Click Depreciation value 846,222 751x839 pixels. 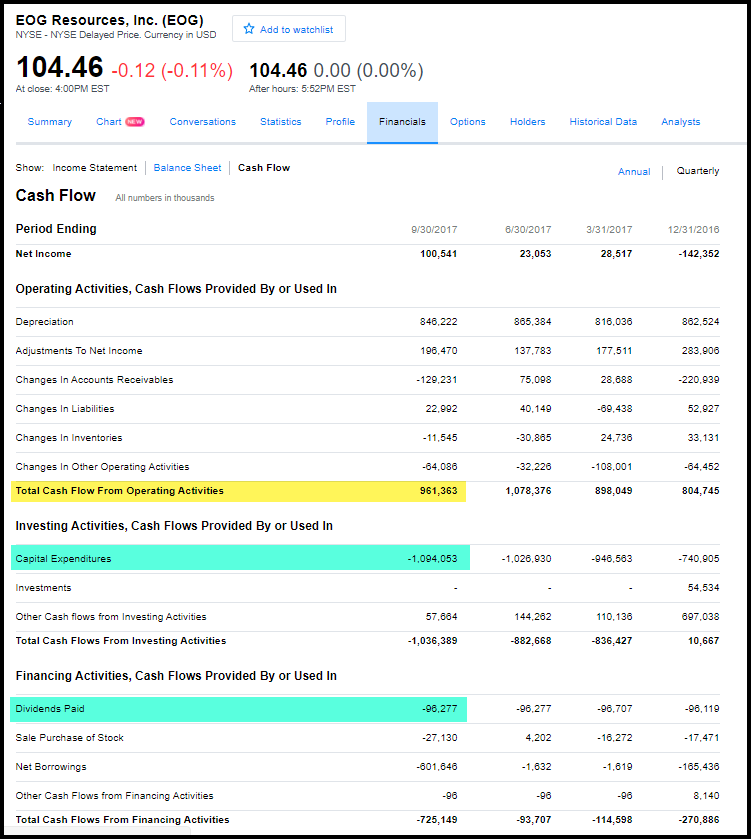[439, 322]
